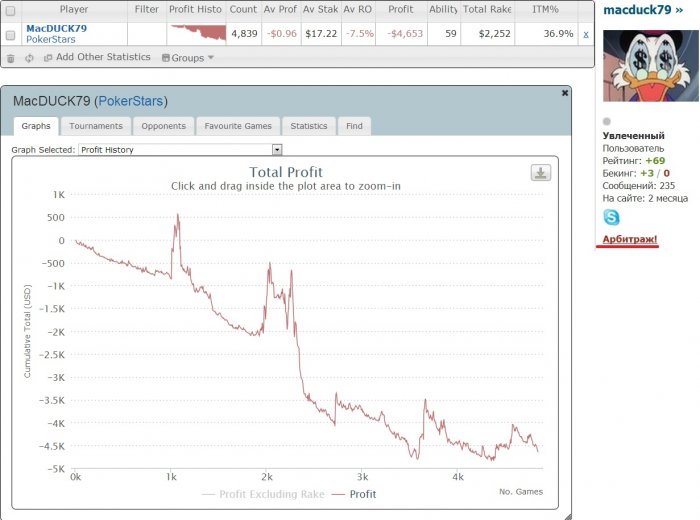Tick the header select-all checkbox
The width and height of the screenshot is (700, 520).
pos(10,11)
